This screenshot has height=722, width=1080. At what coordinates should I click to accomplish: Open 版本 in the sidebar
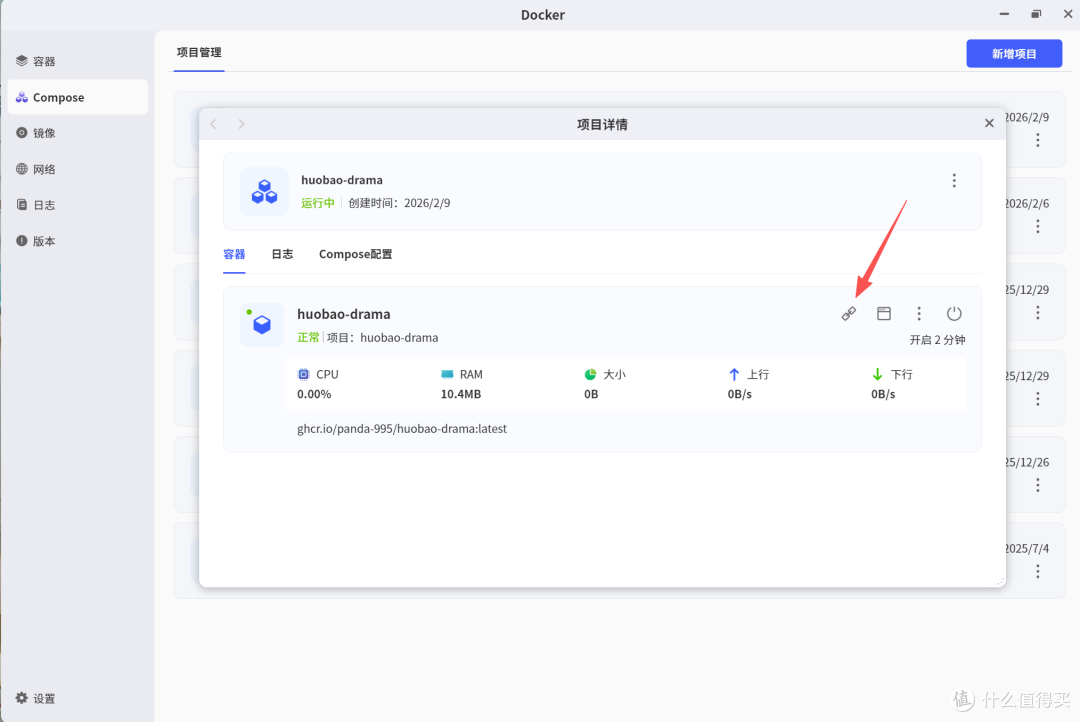point(77,240)
